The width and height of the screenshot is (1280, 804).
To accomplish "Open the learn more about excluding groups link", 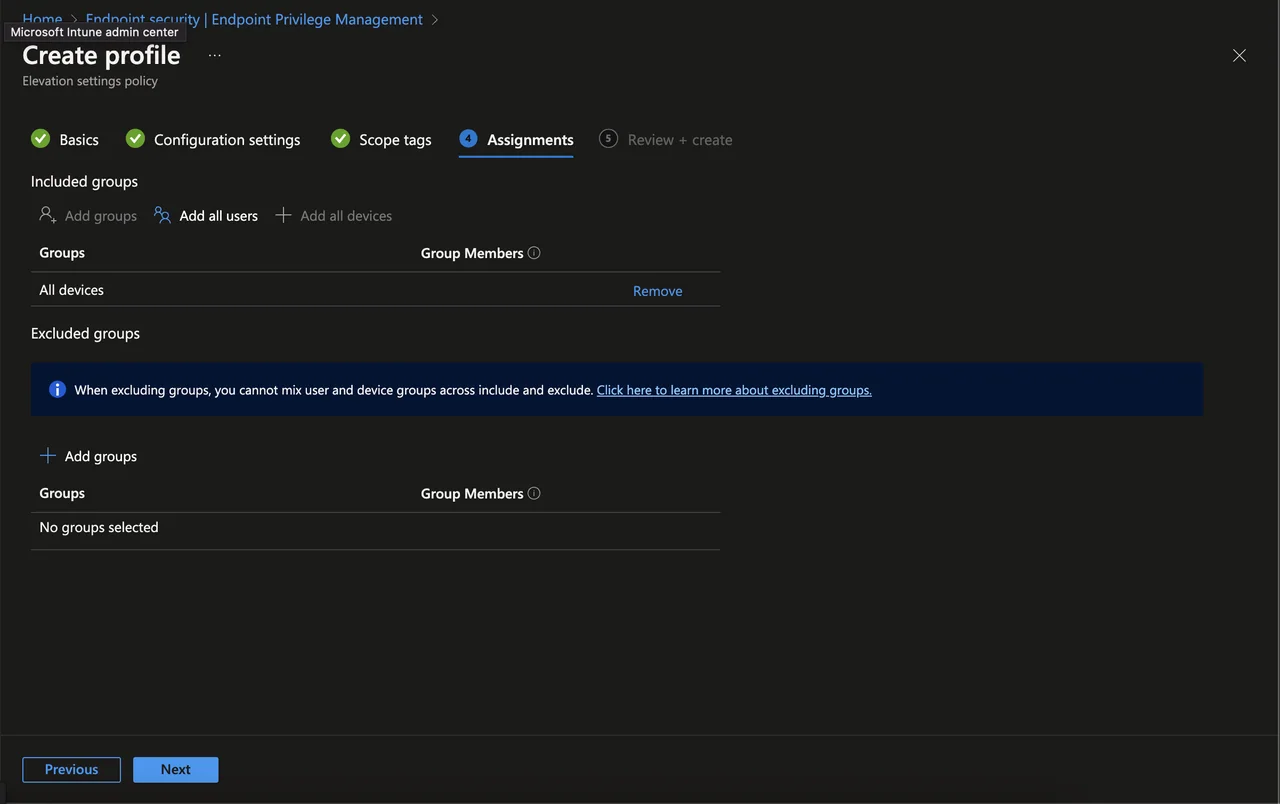I will 734,390.
